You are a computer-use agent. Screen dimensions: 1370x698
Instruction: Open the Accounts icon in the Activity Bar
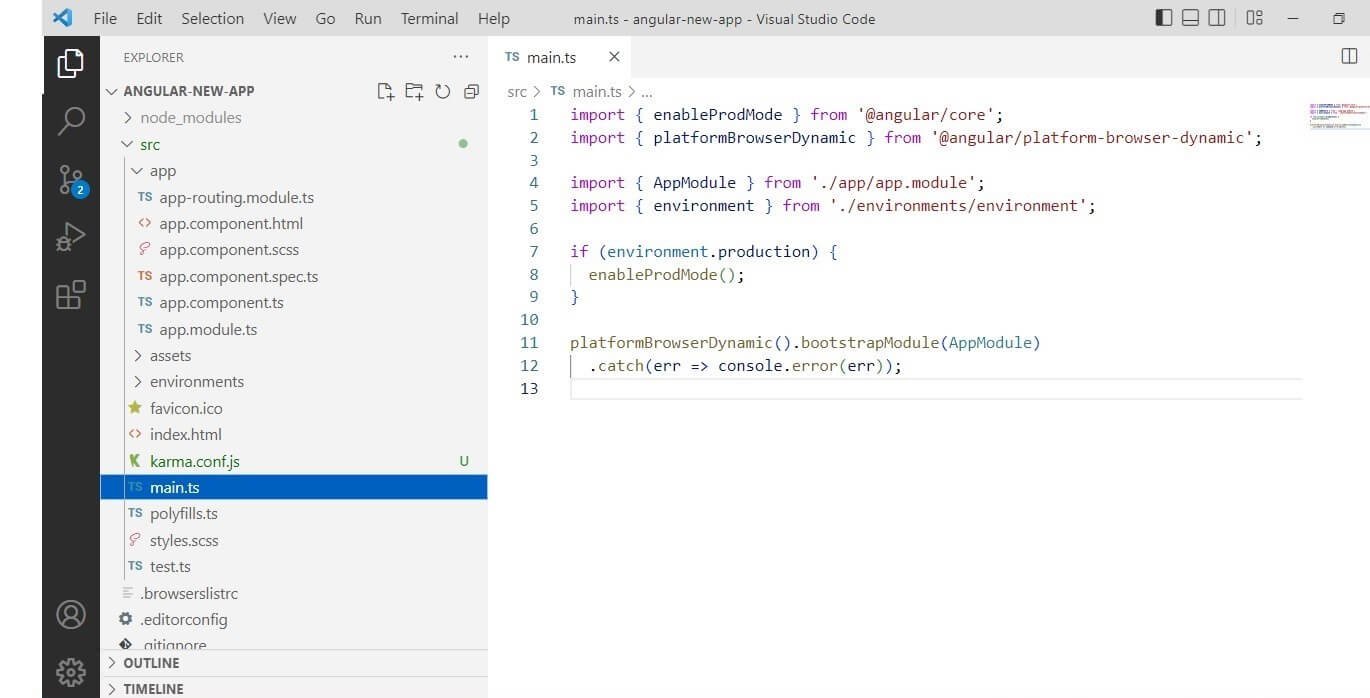point(70,615)
